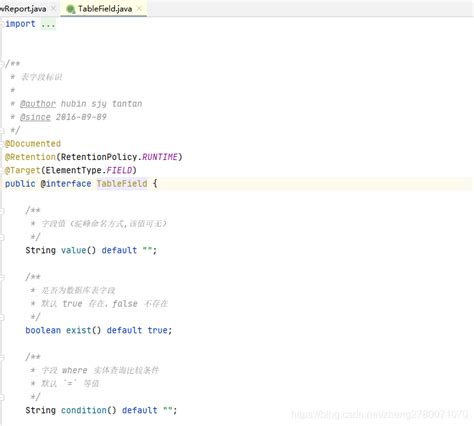Image resolution: width=474 pixels, height=426 pixels.
Task: Click the blog.csdn.net watermark URL
Action: click(x=380, y=414)
